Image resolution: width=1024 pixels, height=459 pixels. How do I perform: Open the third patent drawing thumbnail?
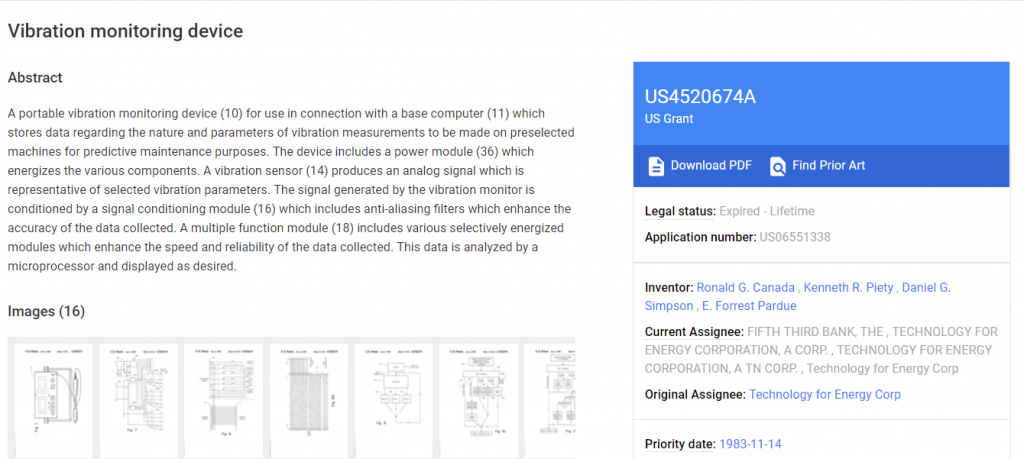(x=223, y=400)
